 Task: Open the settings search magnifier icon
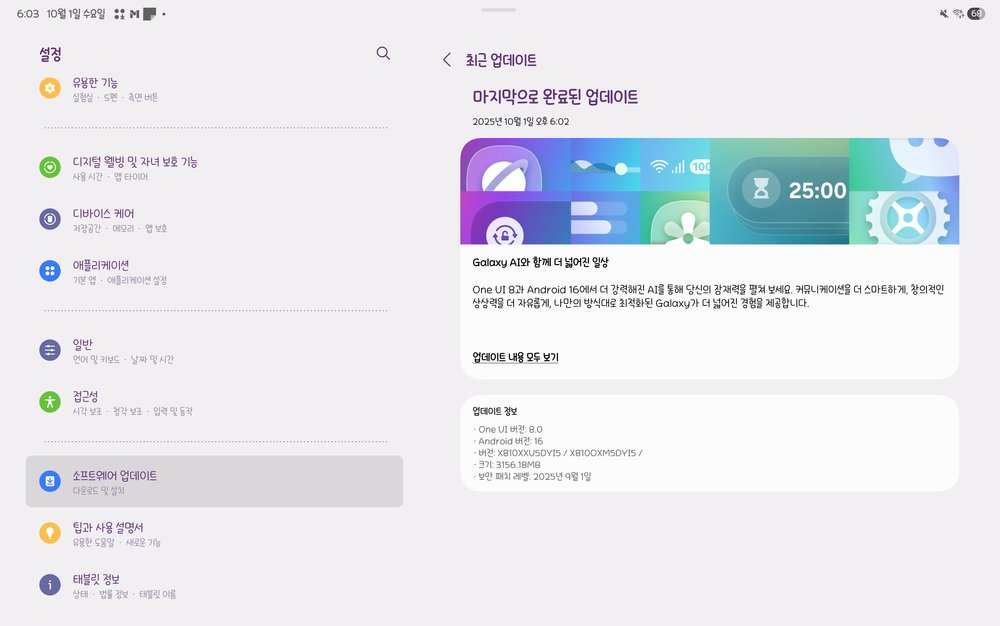tap(383, 53)
